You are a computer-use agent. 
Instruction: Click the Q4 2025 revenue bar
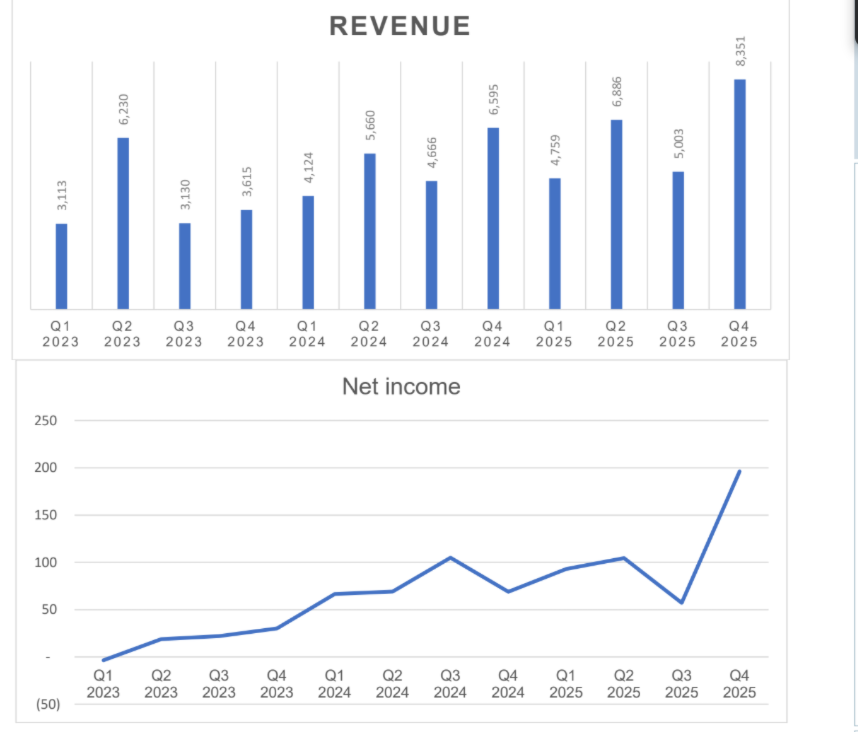(x=740, y=194)
